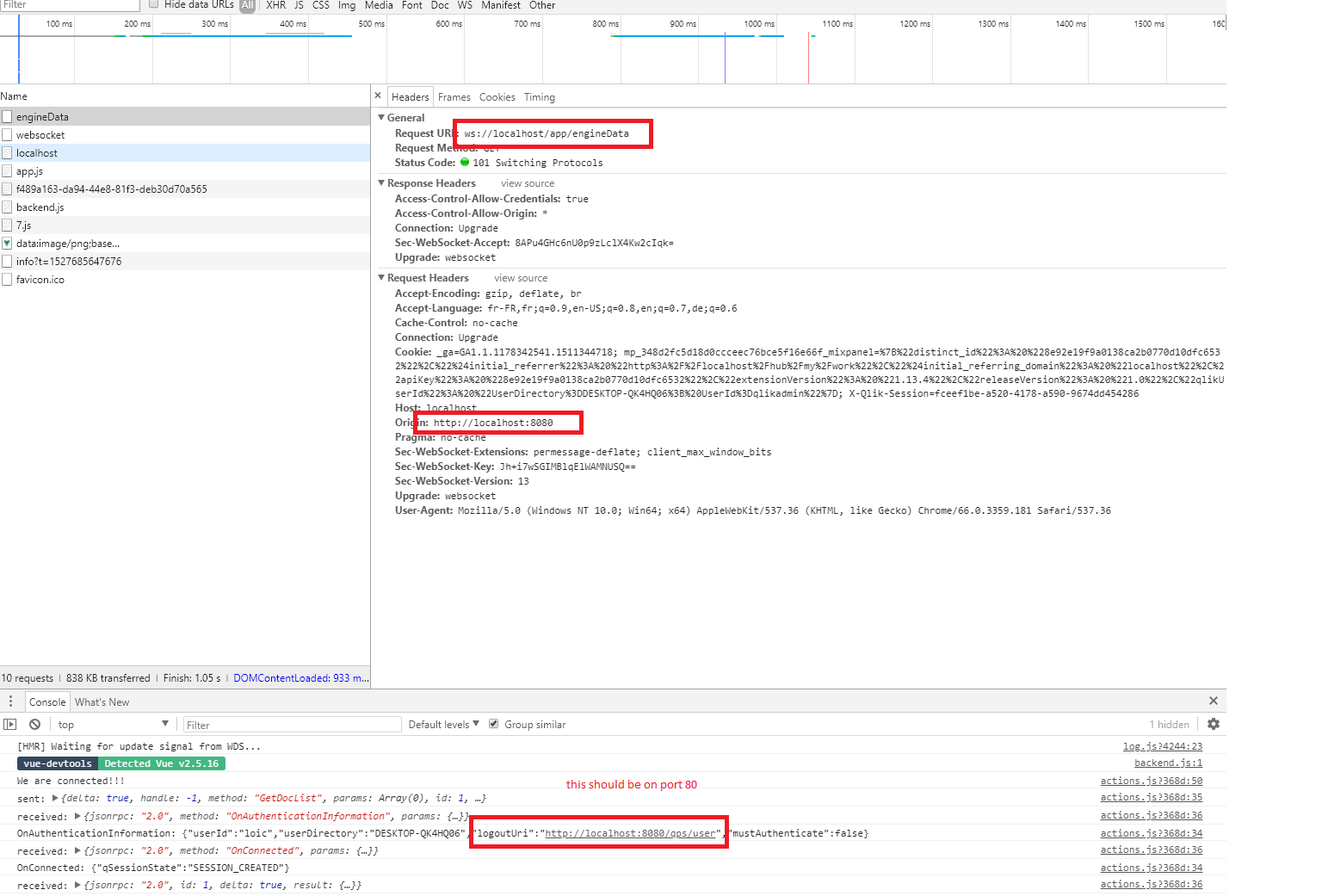Screen dimensions: 1322x896
Task: Check the box next to engineData request
Action: point(6,116)
